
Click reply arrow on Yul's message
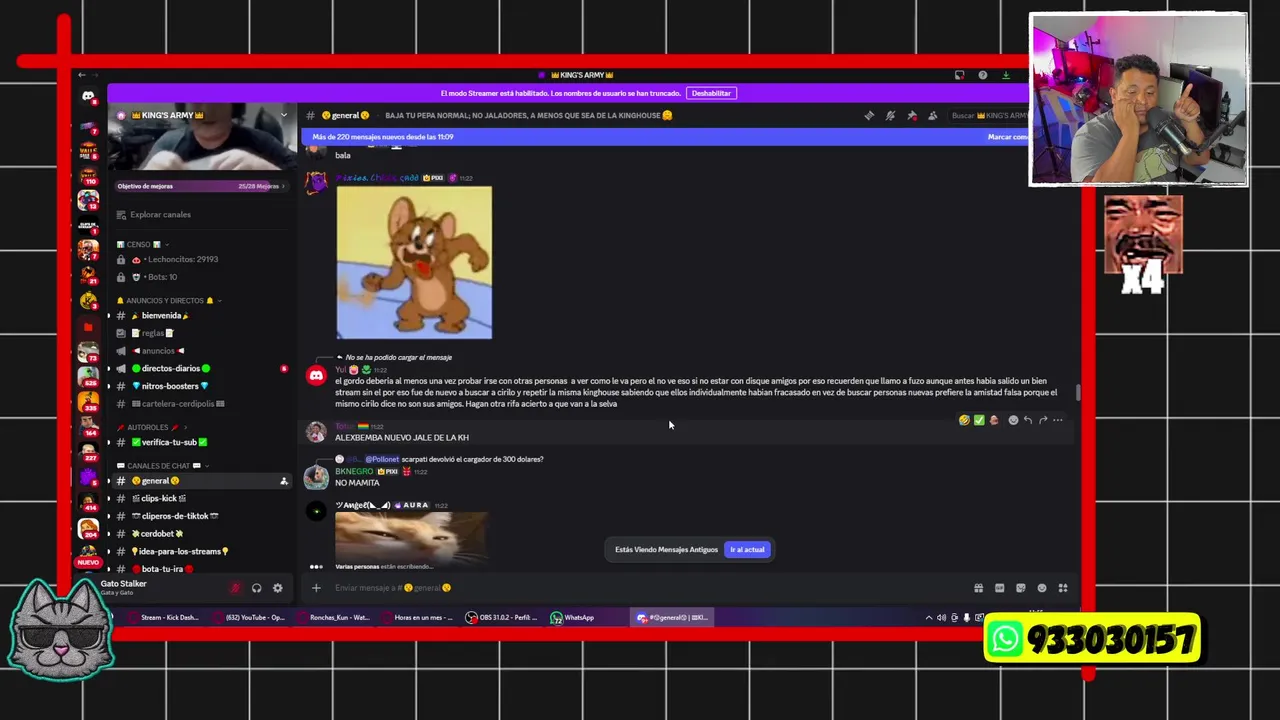(x=1027, y=420)
